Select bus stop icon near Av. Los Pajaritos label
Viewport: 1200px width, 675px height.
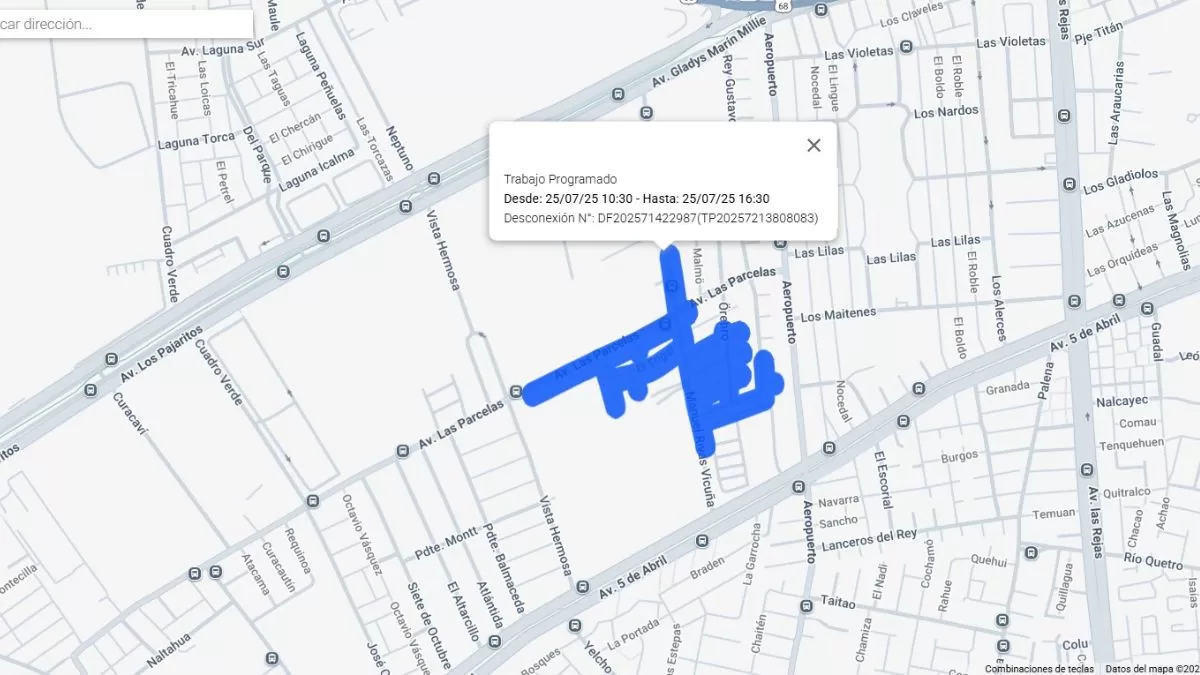(x=107, y=358)
